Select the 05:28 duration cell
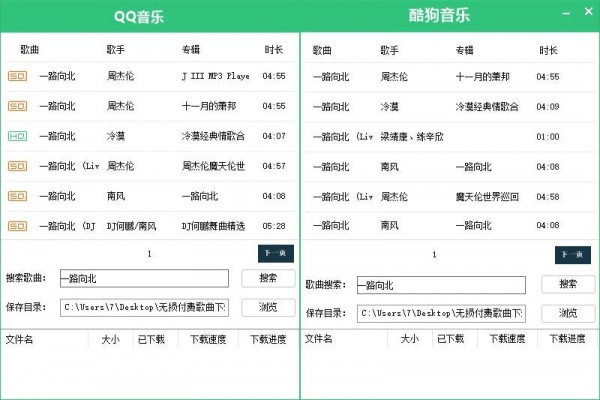 274,226
